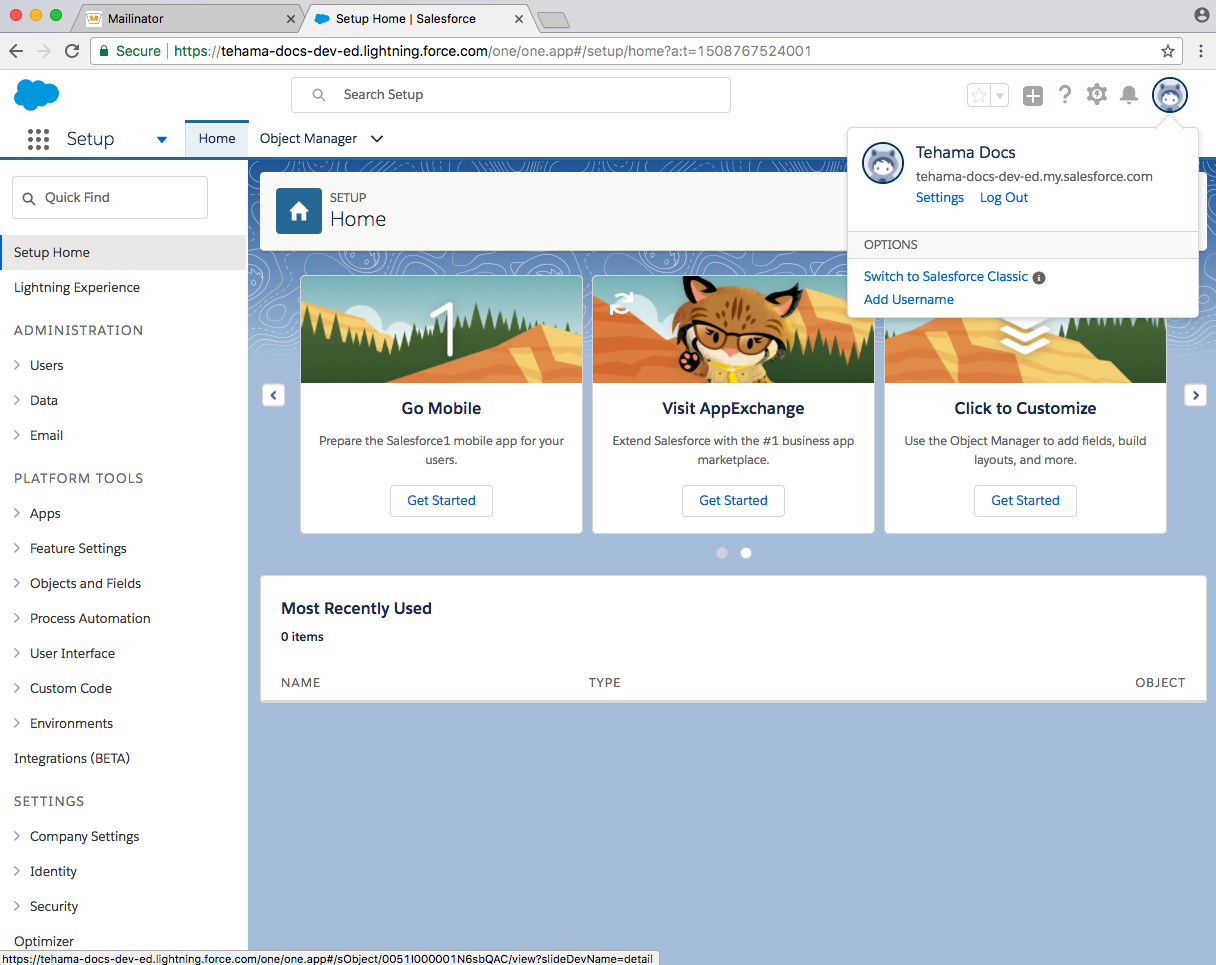Click the OBJECT column header

click(1160, 683)
